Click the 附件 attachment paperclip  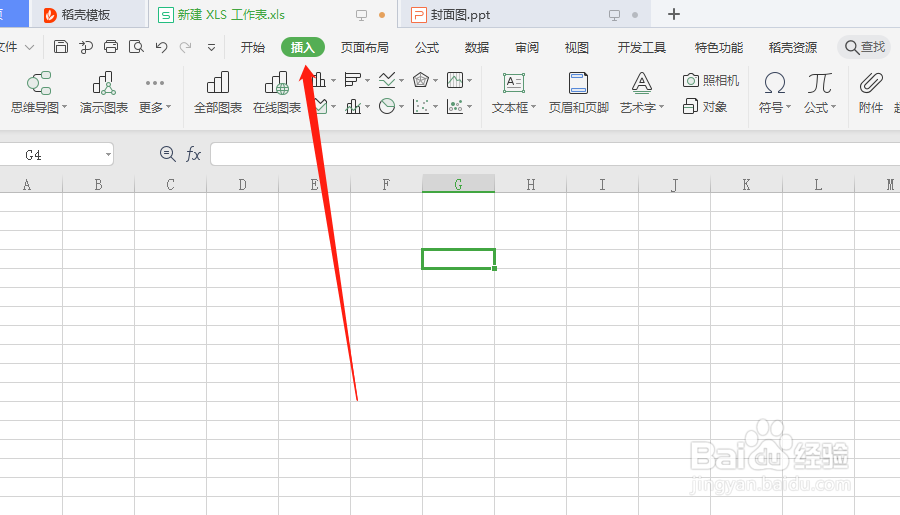871,92
